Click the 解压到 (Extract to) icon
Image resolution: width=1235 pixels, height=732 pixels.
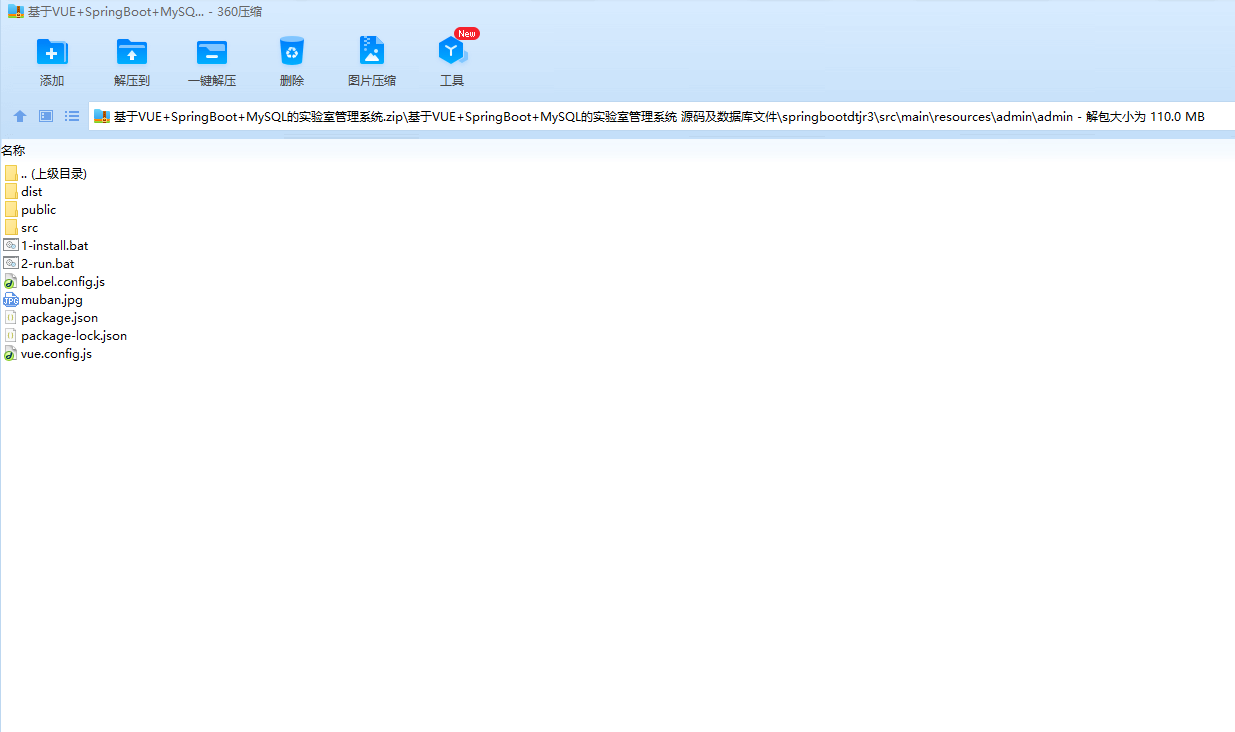[x=132, y=51]
